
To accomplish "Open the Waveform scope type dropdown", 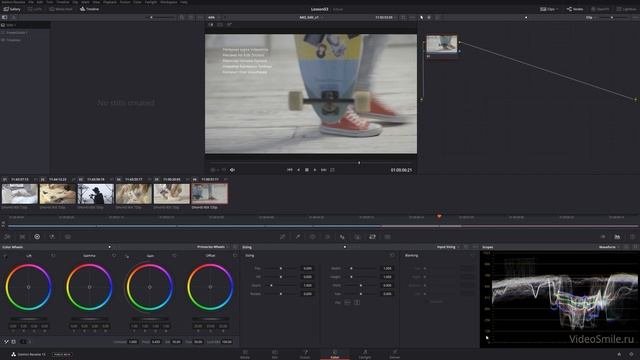I will pos(609,247).
